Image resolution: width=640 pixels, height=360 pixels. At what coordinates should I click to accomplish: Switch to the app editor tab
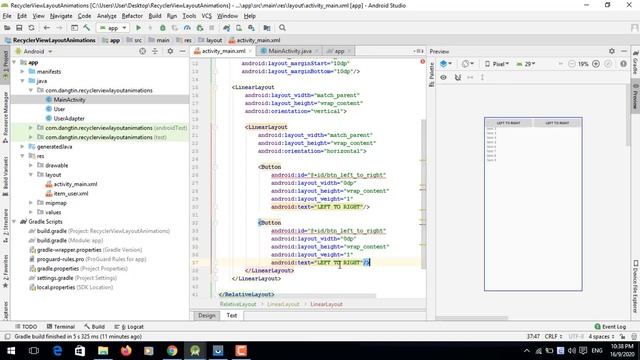339,51
